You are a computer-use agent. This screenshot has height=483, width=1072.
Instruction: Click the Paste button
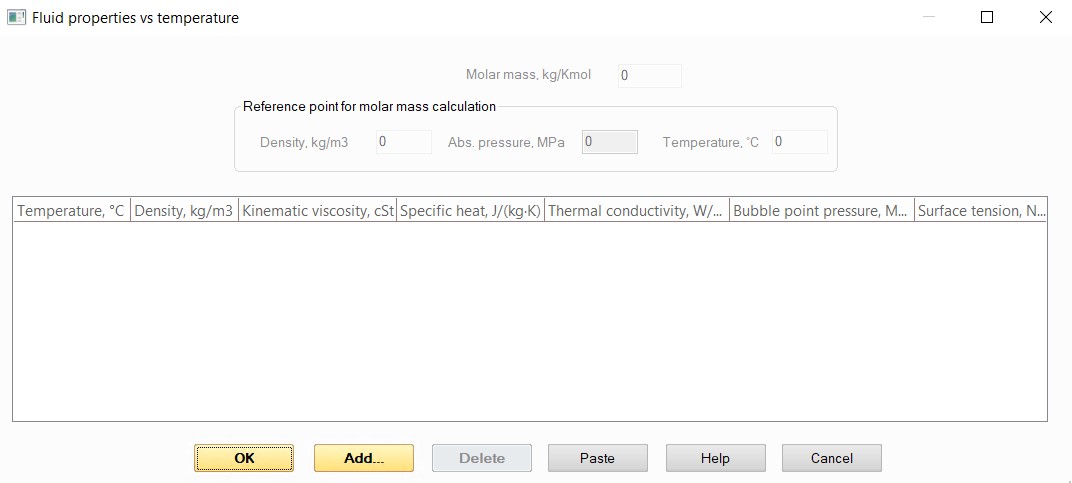(597, 458)
